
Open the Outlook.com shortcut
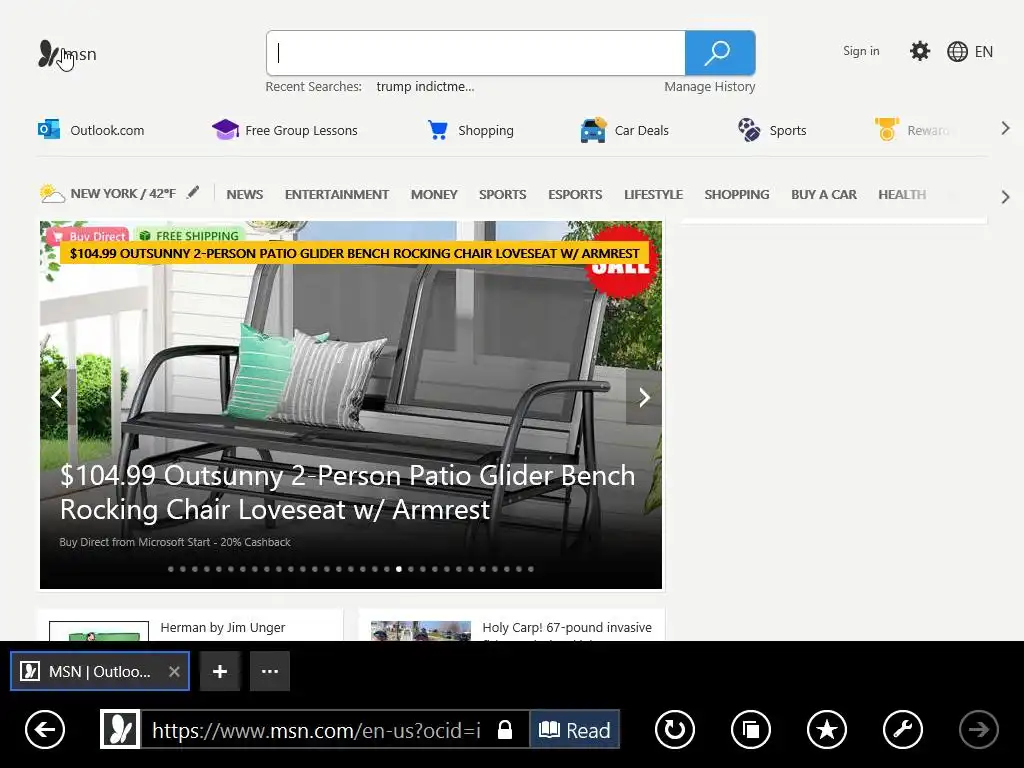(x=91, y=130)
